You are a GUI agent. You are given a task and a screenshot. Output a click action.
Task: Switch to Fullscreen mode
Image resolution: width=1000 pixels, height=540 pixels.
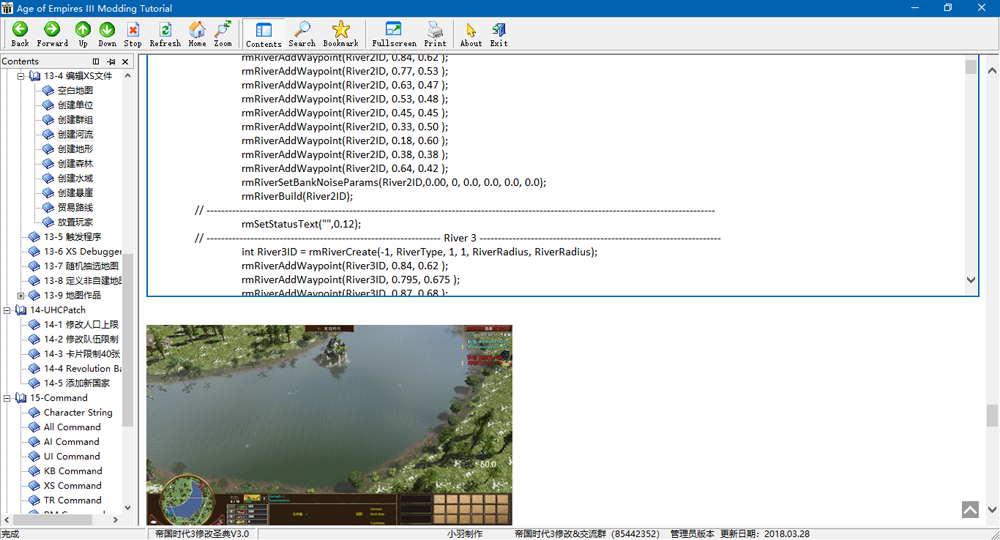394,34
